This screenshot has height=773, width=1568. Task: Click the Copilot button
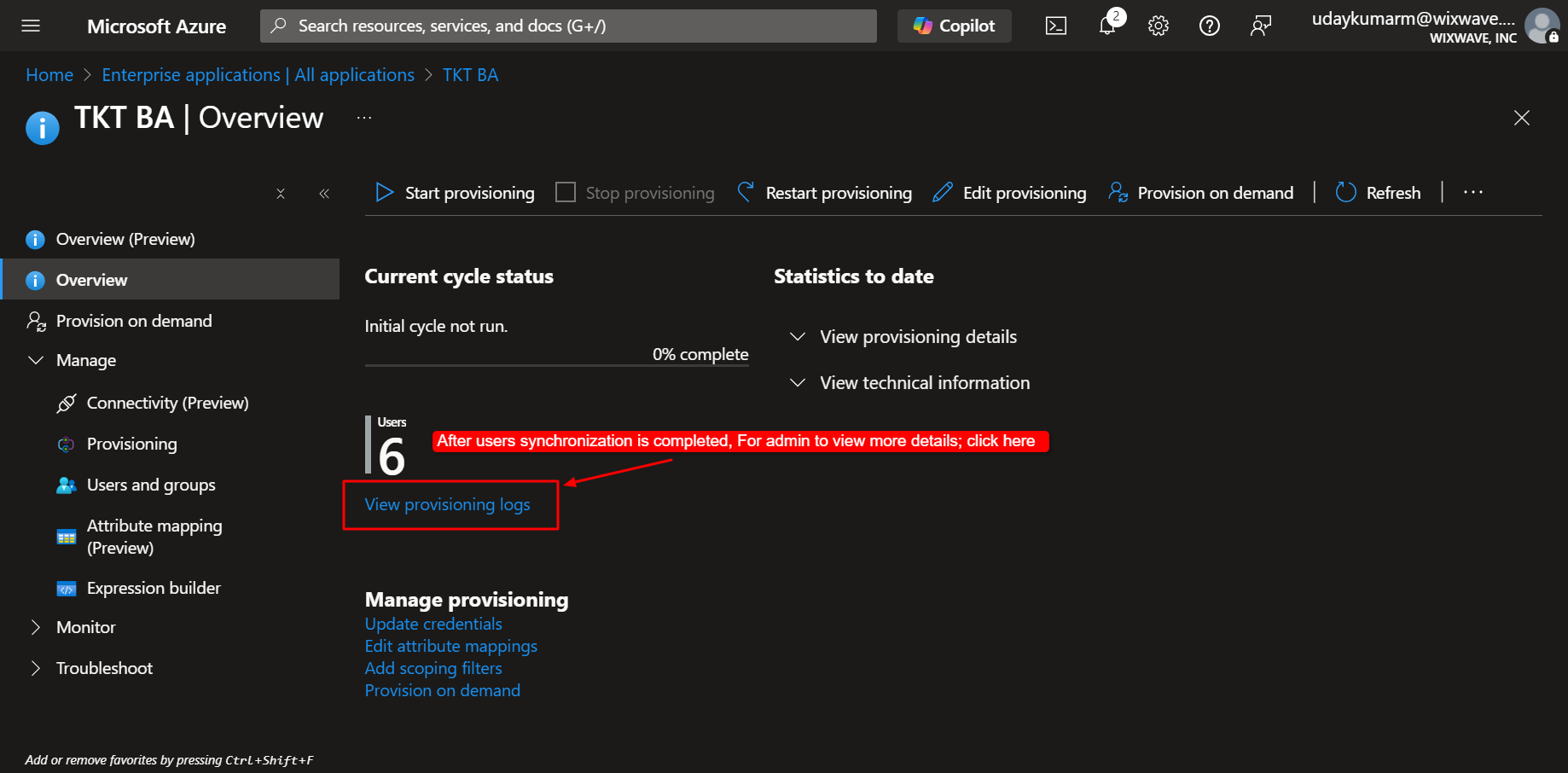click(x=955, y=26)
